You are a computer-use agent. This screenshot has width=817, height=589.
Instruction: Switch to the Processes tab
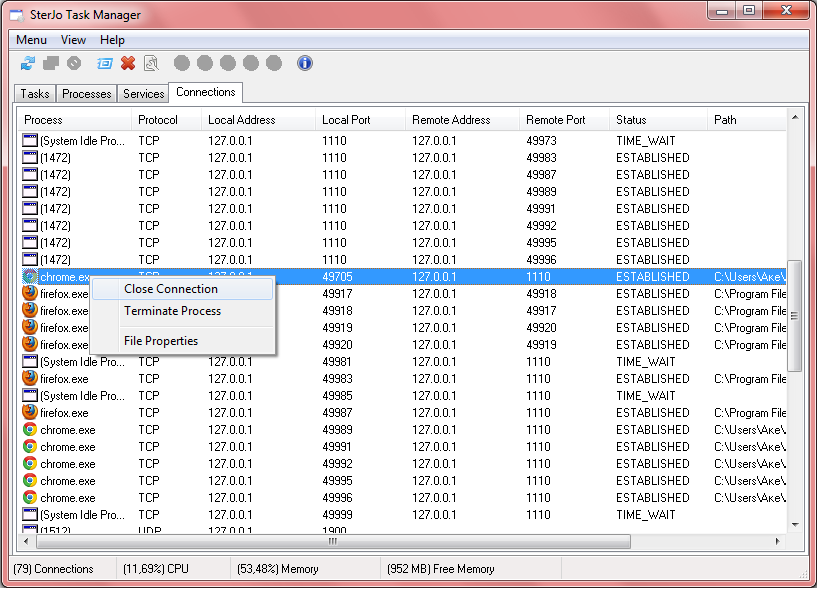click(86, 94)
